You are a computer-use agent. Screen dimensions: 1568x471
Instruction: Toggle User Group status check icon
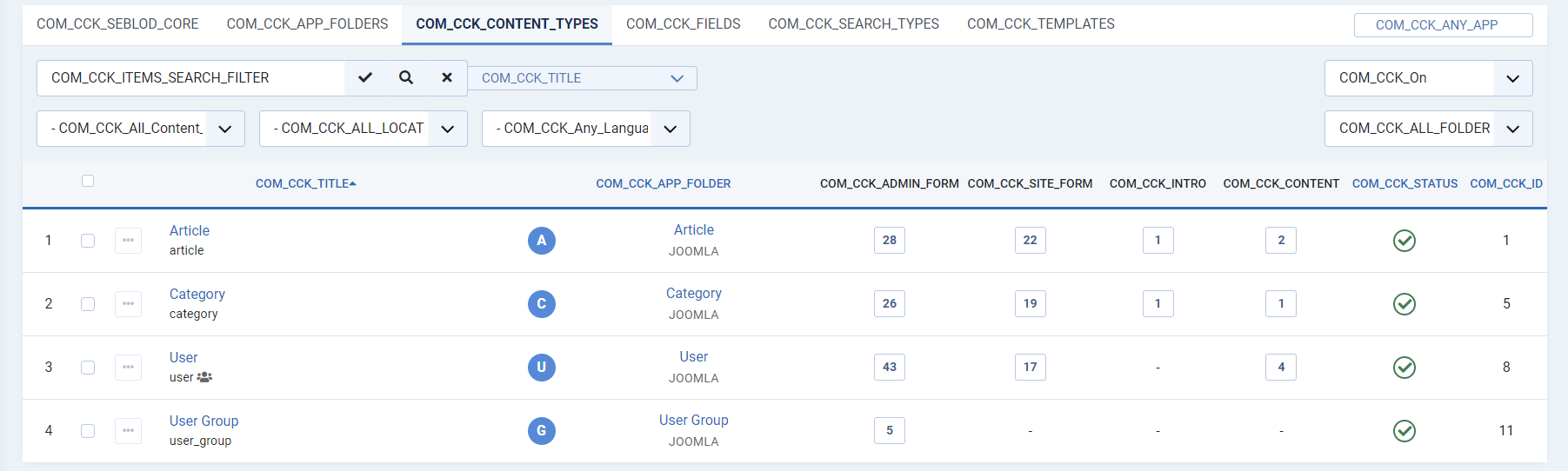click(1404, 431)
